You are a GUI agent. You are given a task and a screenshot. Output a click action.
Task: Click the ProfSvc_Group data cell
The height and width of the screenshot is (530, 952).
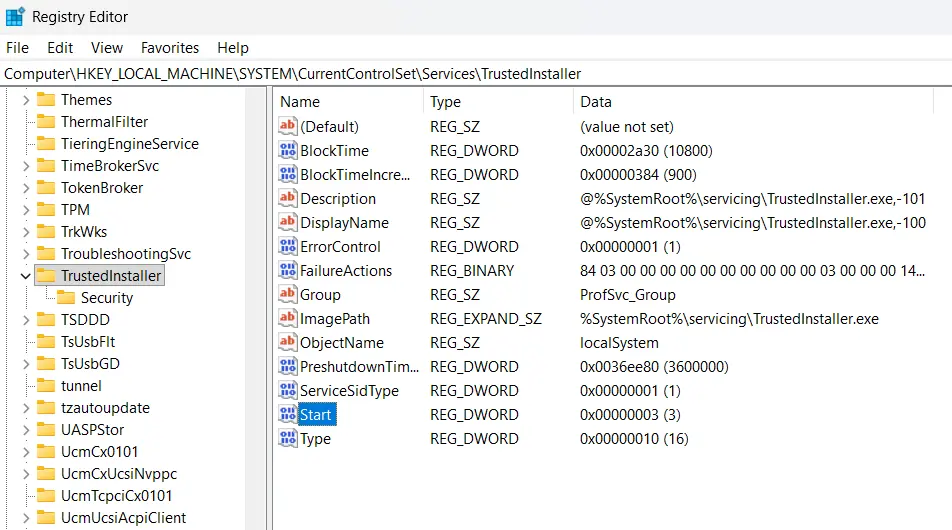pyautogui.click(x=628, y=294)
